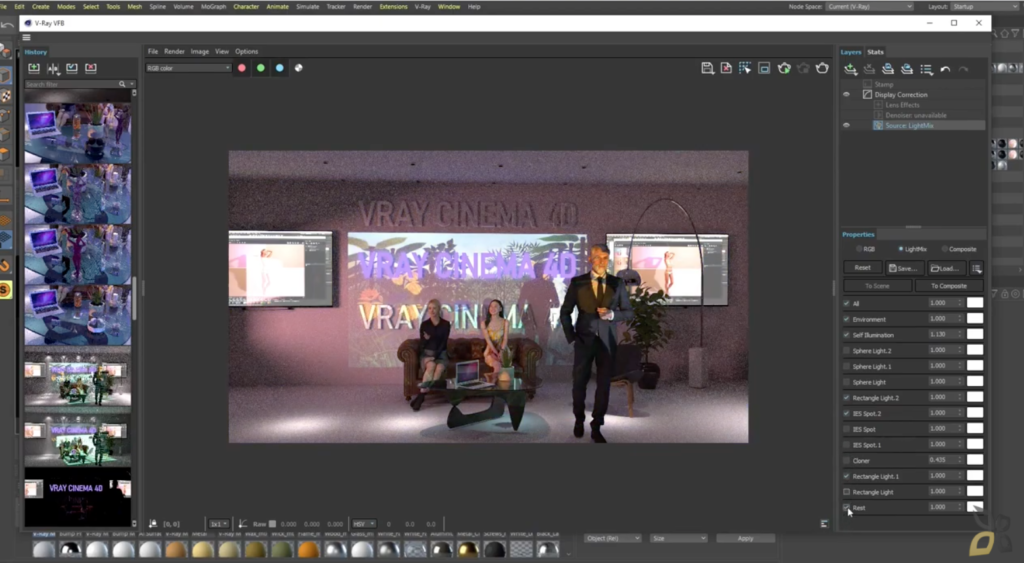The image size is (1024, 563).
Task: Select the RGB radio button
Action: pos(859,249)
